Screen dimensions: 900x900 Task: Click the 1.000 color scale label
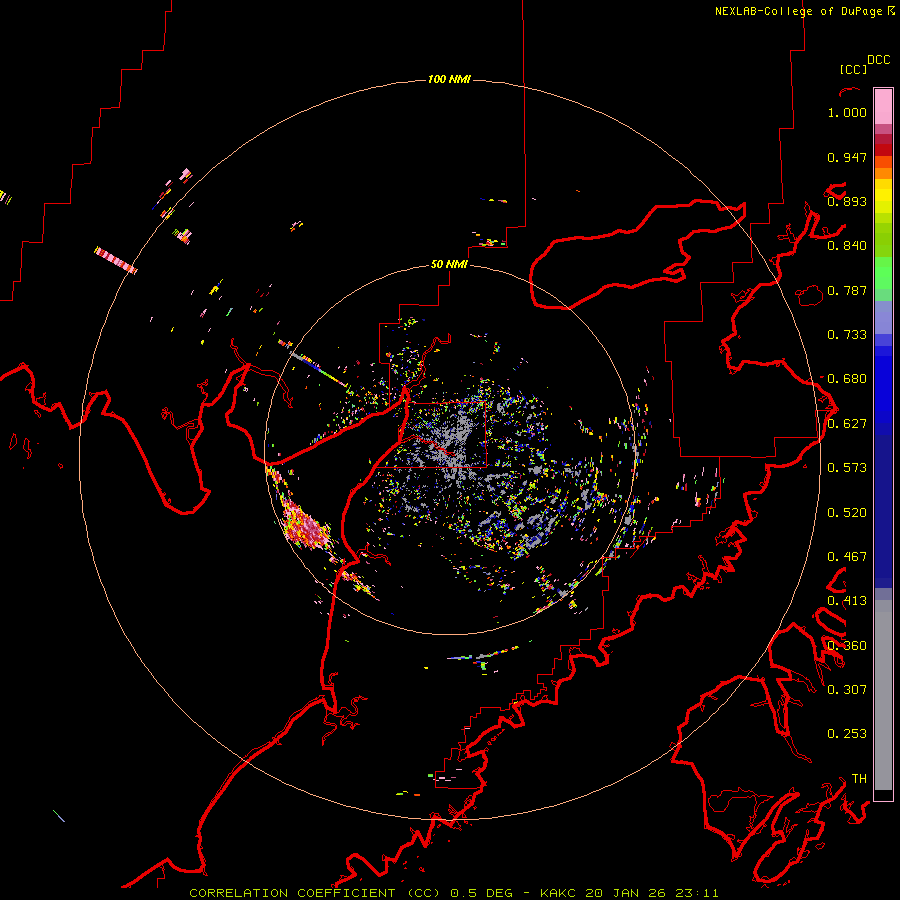coord(847,112)
